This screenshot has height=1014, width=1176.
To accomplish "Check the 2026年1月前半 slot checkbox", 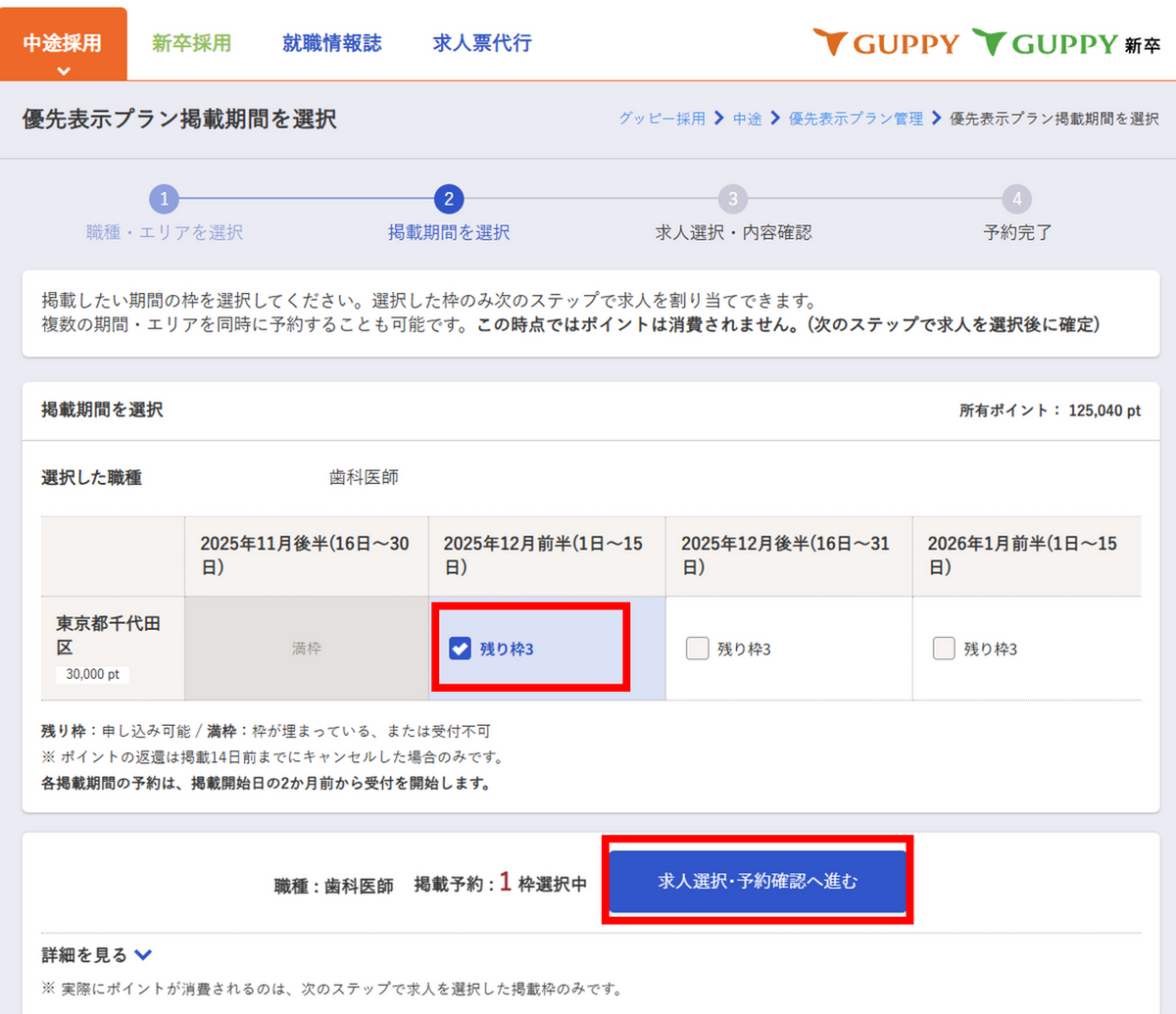I will [944, 649].
